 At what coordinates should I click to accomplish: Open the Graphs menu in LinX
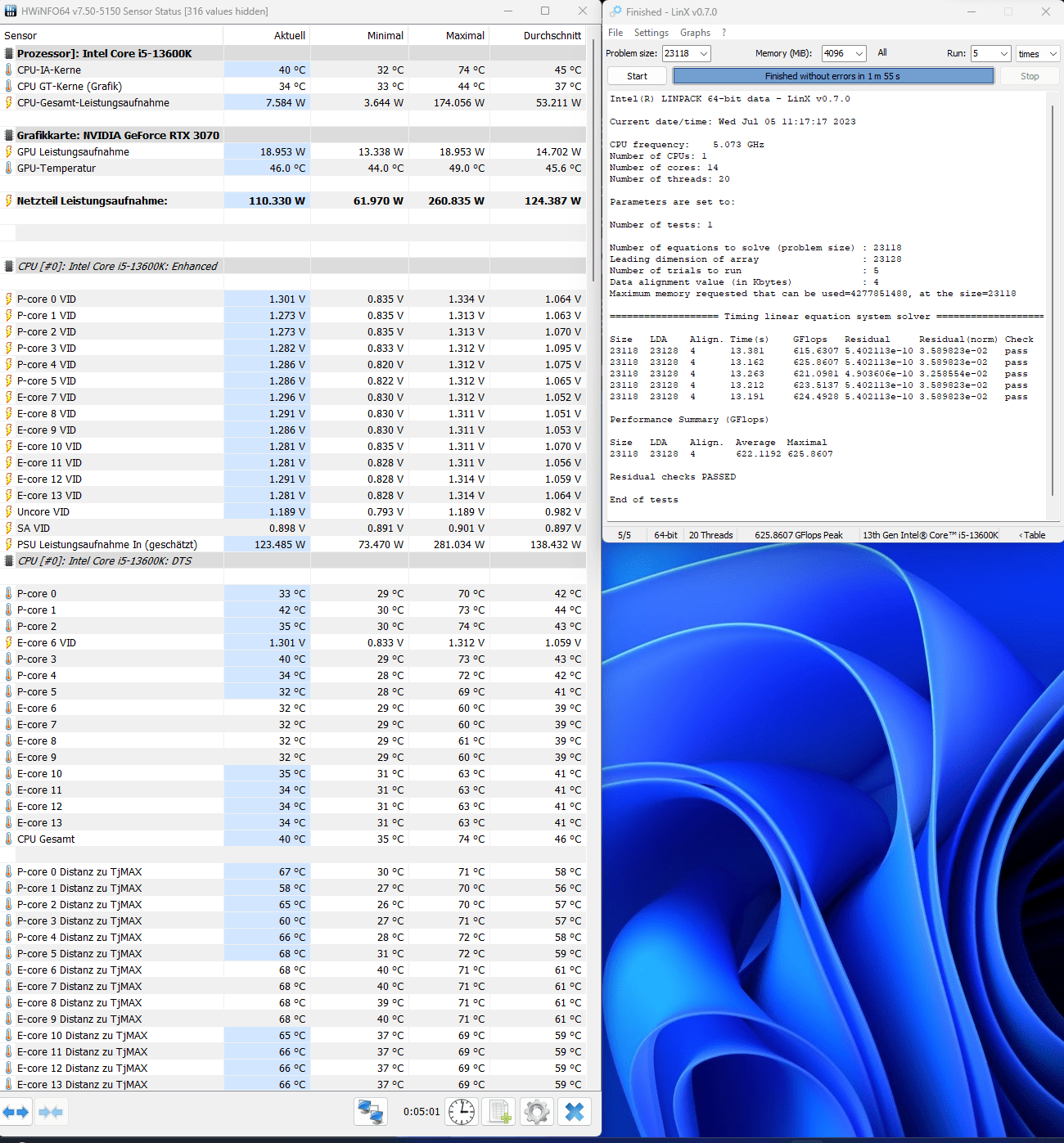pos(695,33)
